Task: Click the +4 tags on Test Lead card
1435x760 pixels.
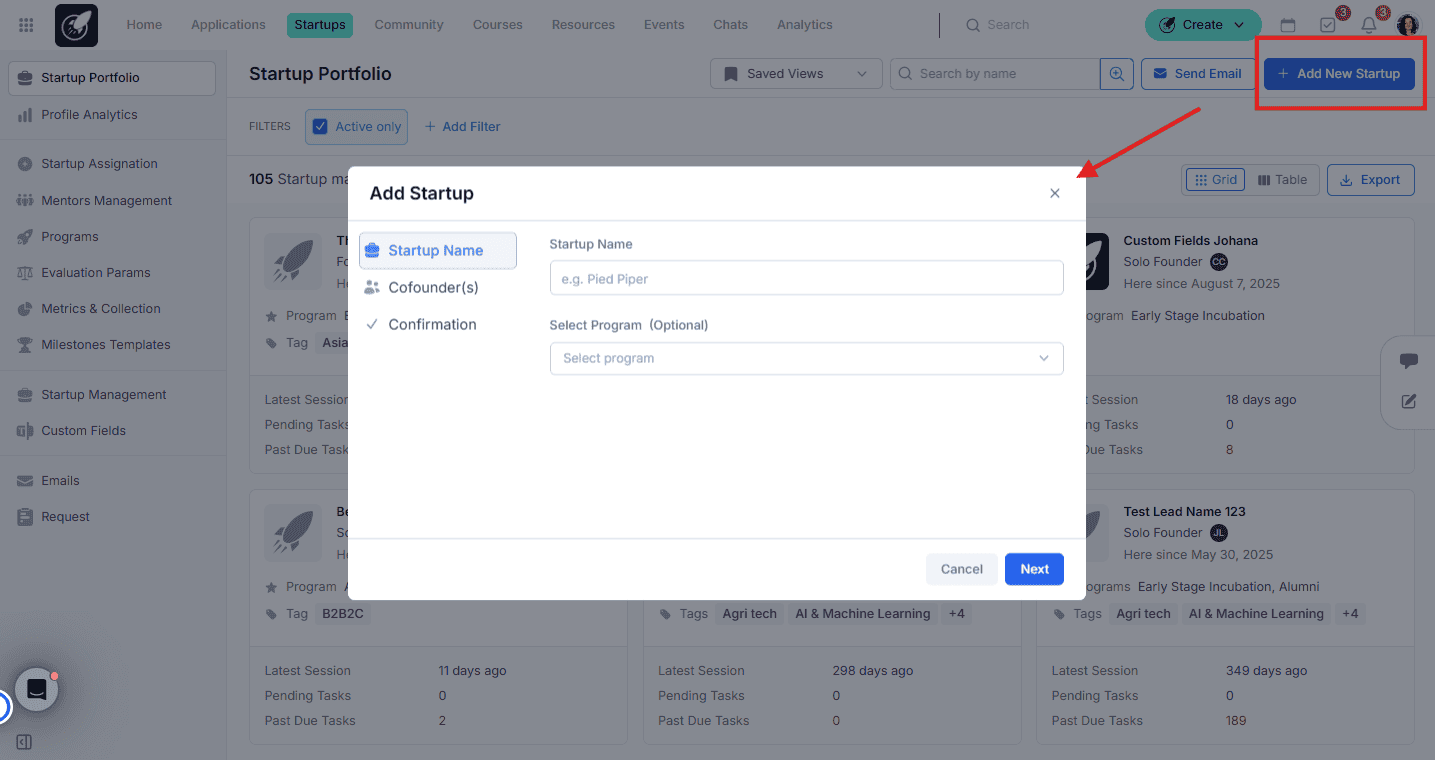Action: tap(1350, 614)
